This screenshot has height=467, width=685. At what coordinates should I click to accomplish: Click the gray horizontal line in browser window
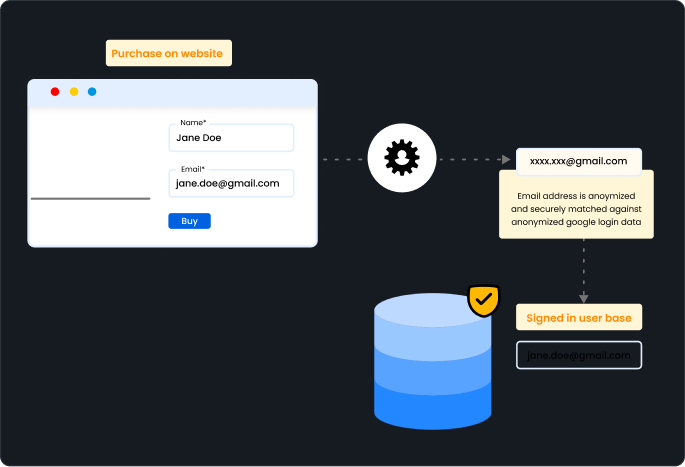(90, 199)
